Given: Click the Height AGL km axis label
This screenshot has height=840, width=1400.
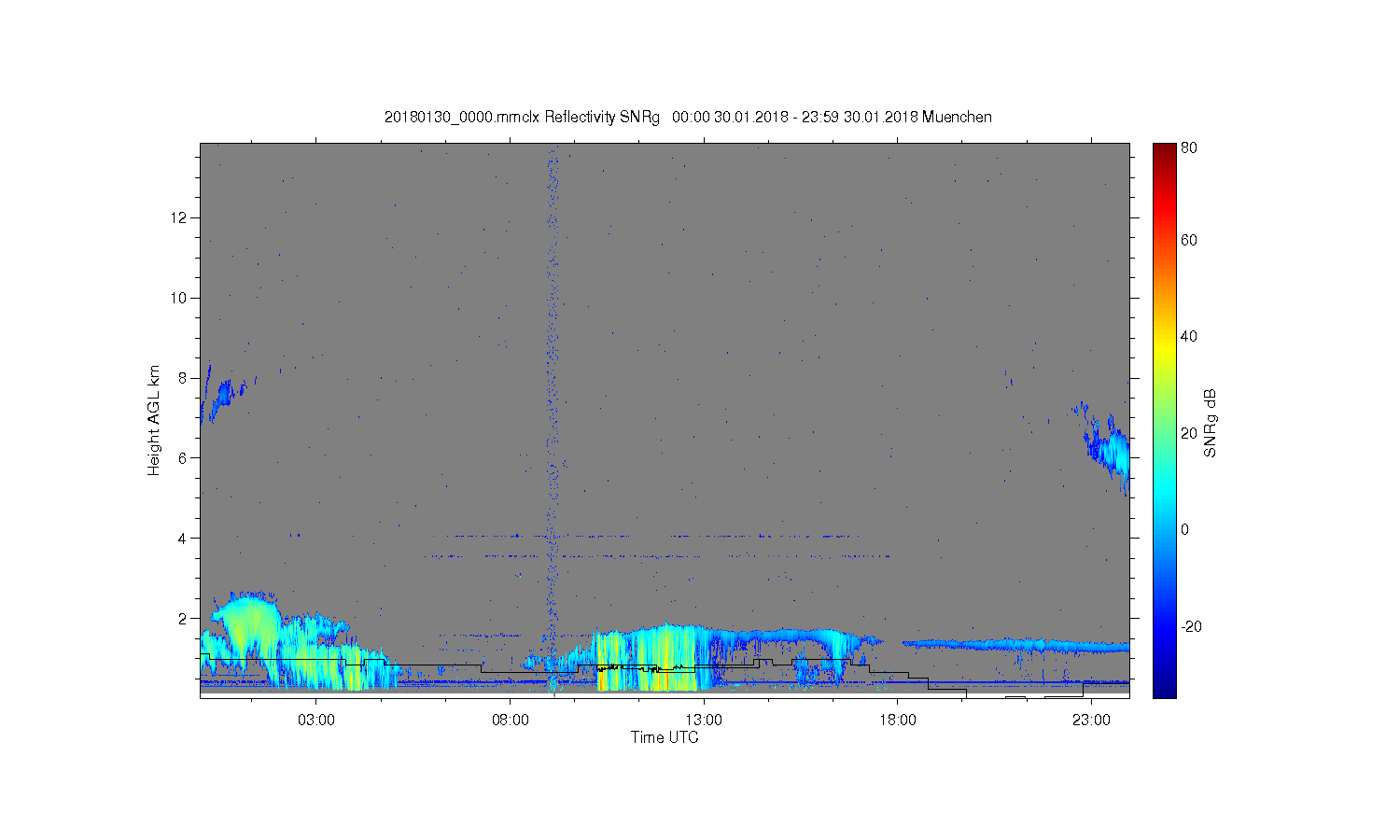Looking at the screenshot, I should coord(154,420).
